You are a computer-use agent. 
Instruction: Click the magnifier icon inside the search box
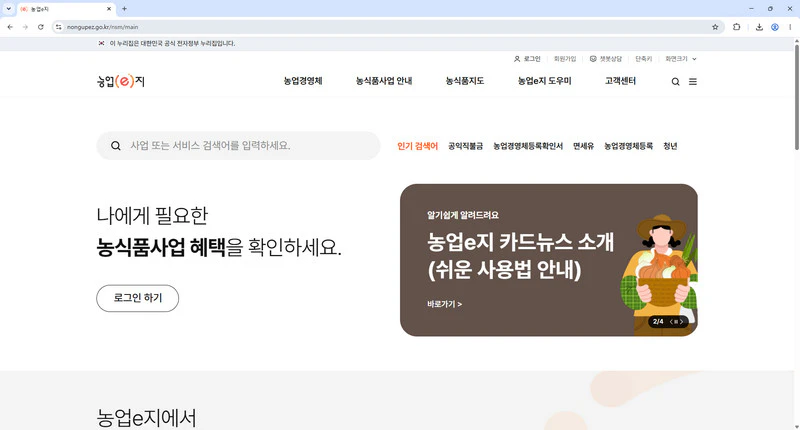tap(116, 146)
